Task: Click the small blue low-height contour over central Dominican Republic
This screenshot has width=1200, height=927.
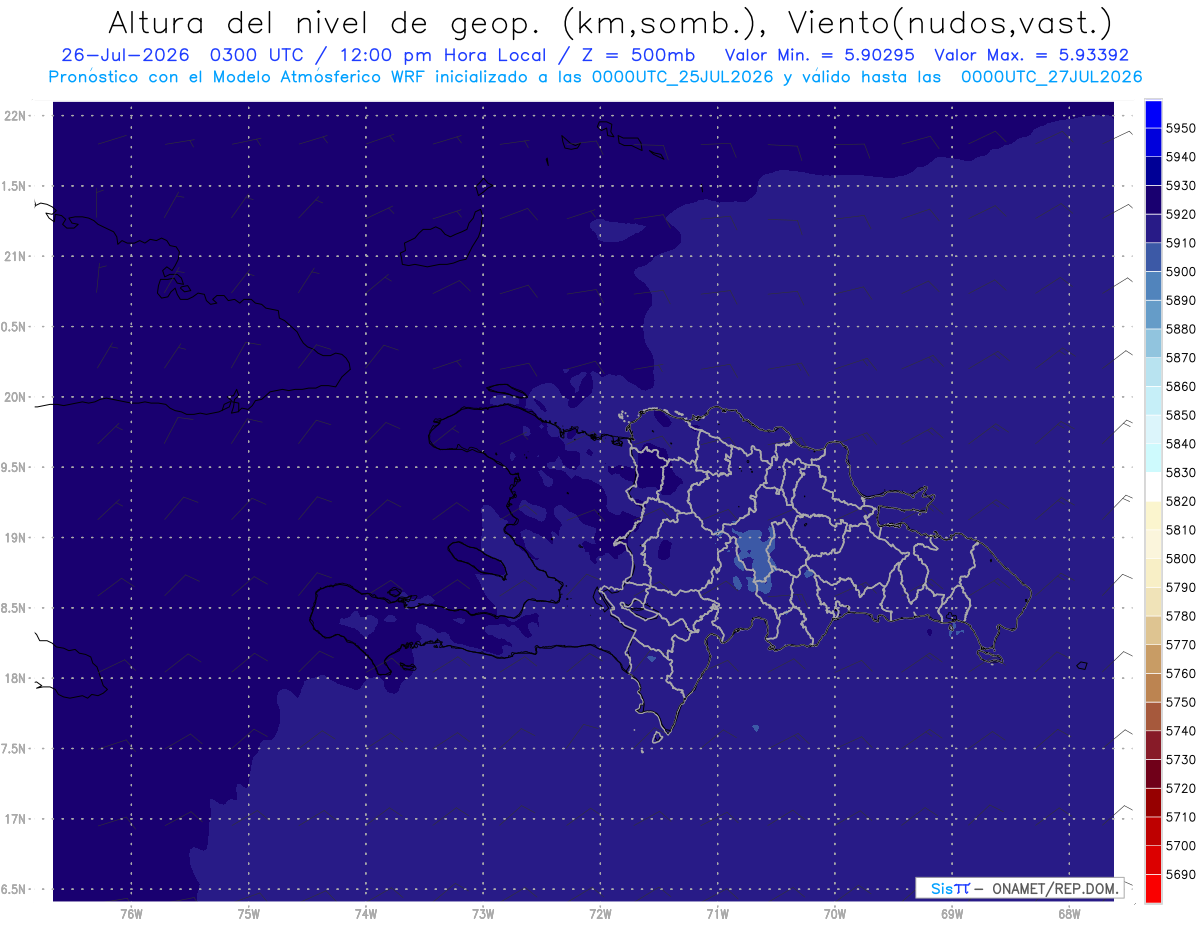Action: 756,562
